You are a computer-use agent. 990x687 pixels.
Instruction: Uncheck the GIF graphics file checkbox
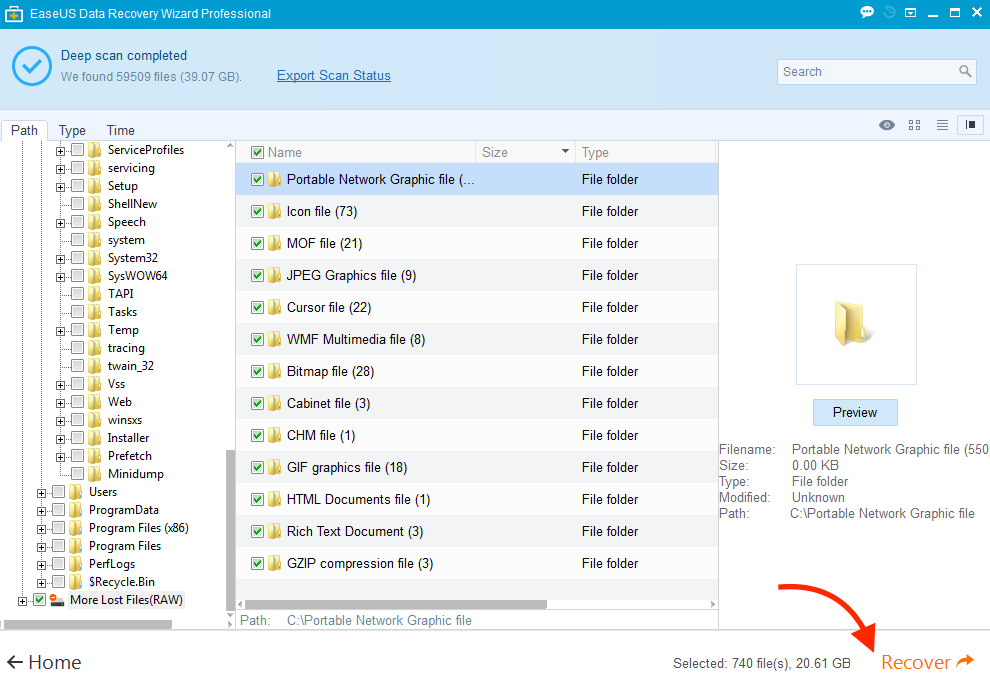click(258, 468)
